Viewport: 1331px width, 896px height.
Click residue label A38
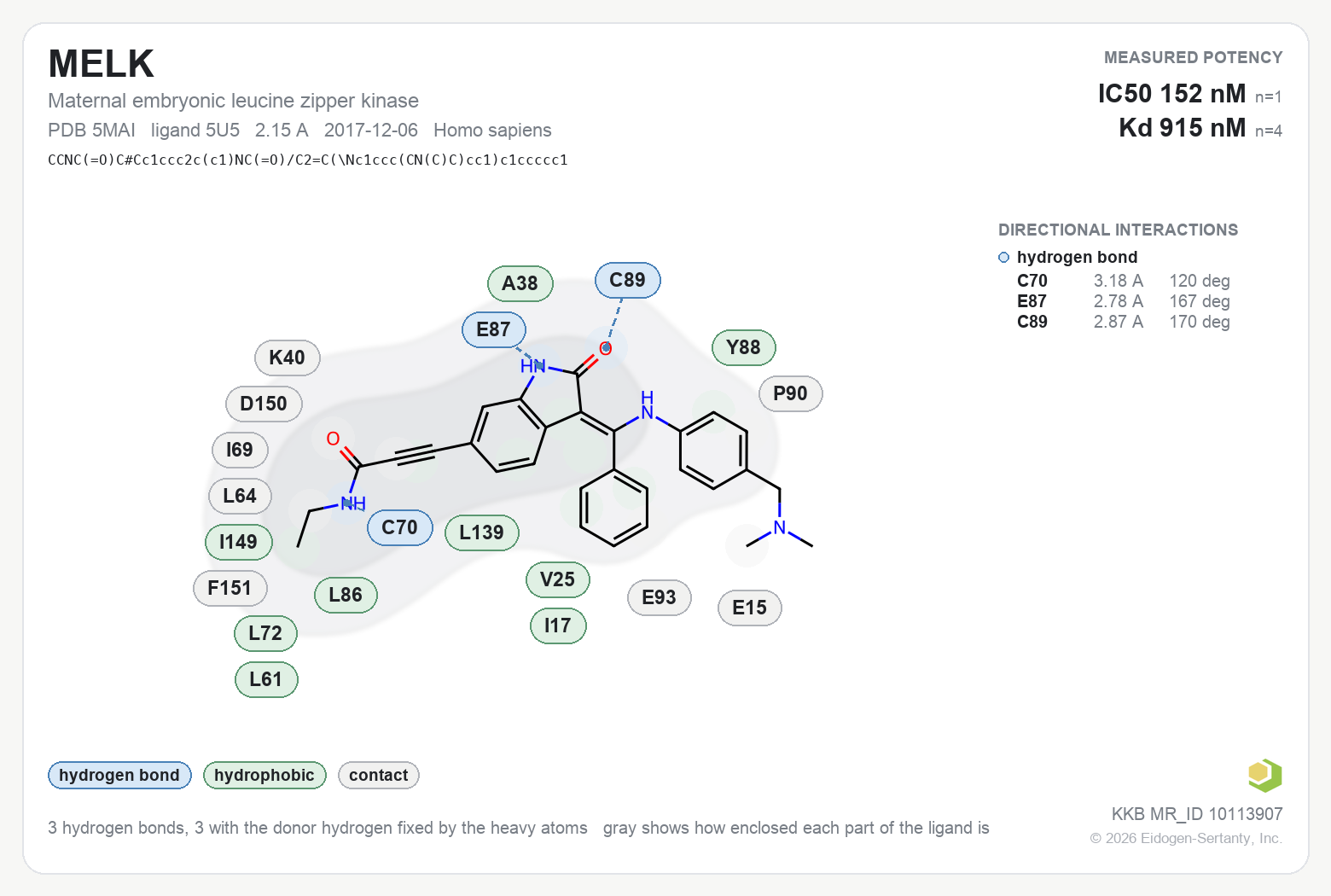pyautogui.click(x=520, y=283)
